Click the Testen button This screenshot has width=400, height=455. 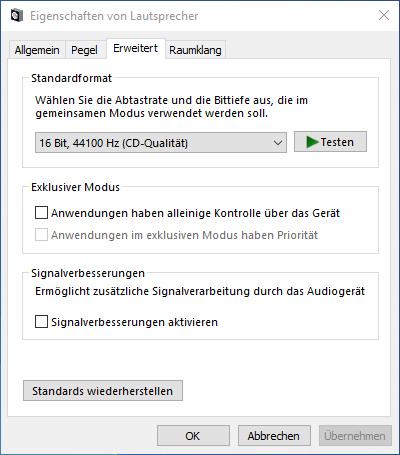pos(330,142)
